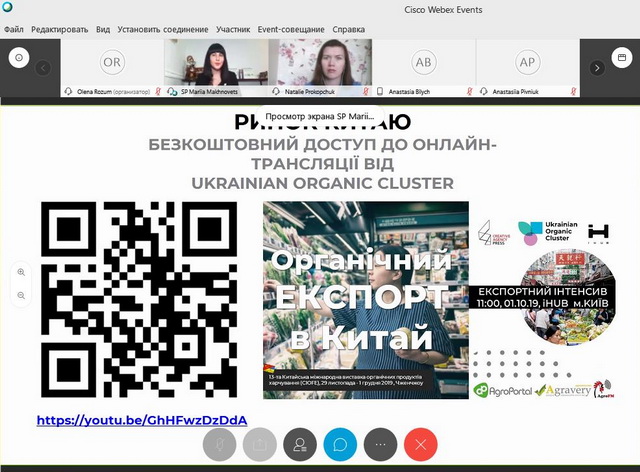The height and width of the screenshot is (472, 640).
Task: Click the Natalie Prokopchuk name label
Action: click(x=310, y=92)
